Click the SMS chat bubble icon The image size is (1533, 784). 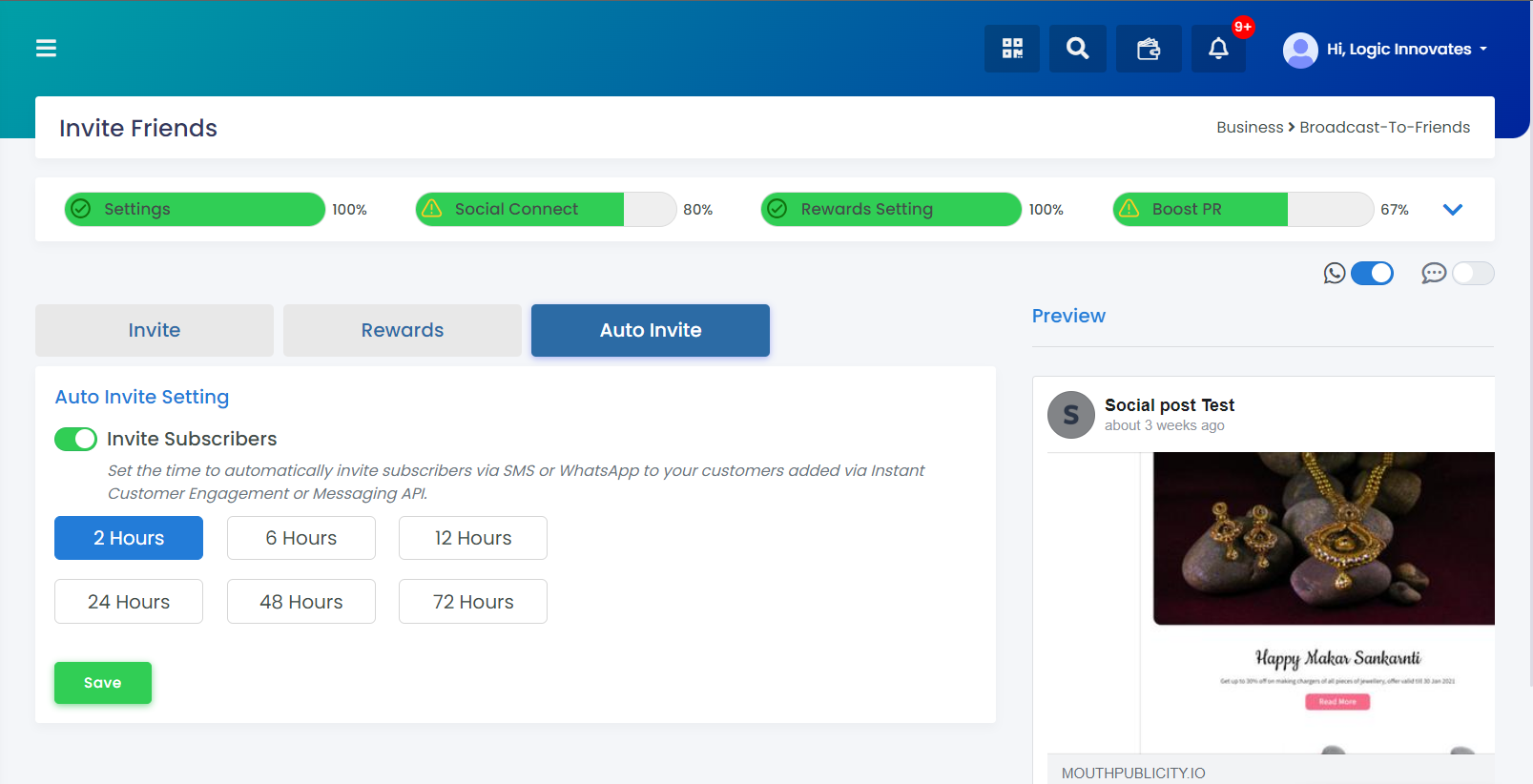coord(1434,274)
